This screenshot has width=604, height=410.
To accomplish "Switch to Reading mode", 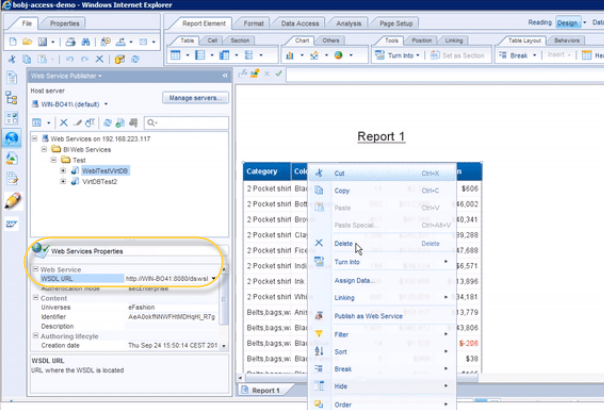I will (540, 22).
